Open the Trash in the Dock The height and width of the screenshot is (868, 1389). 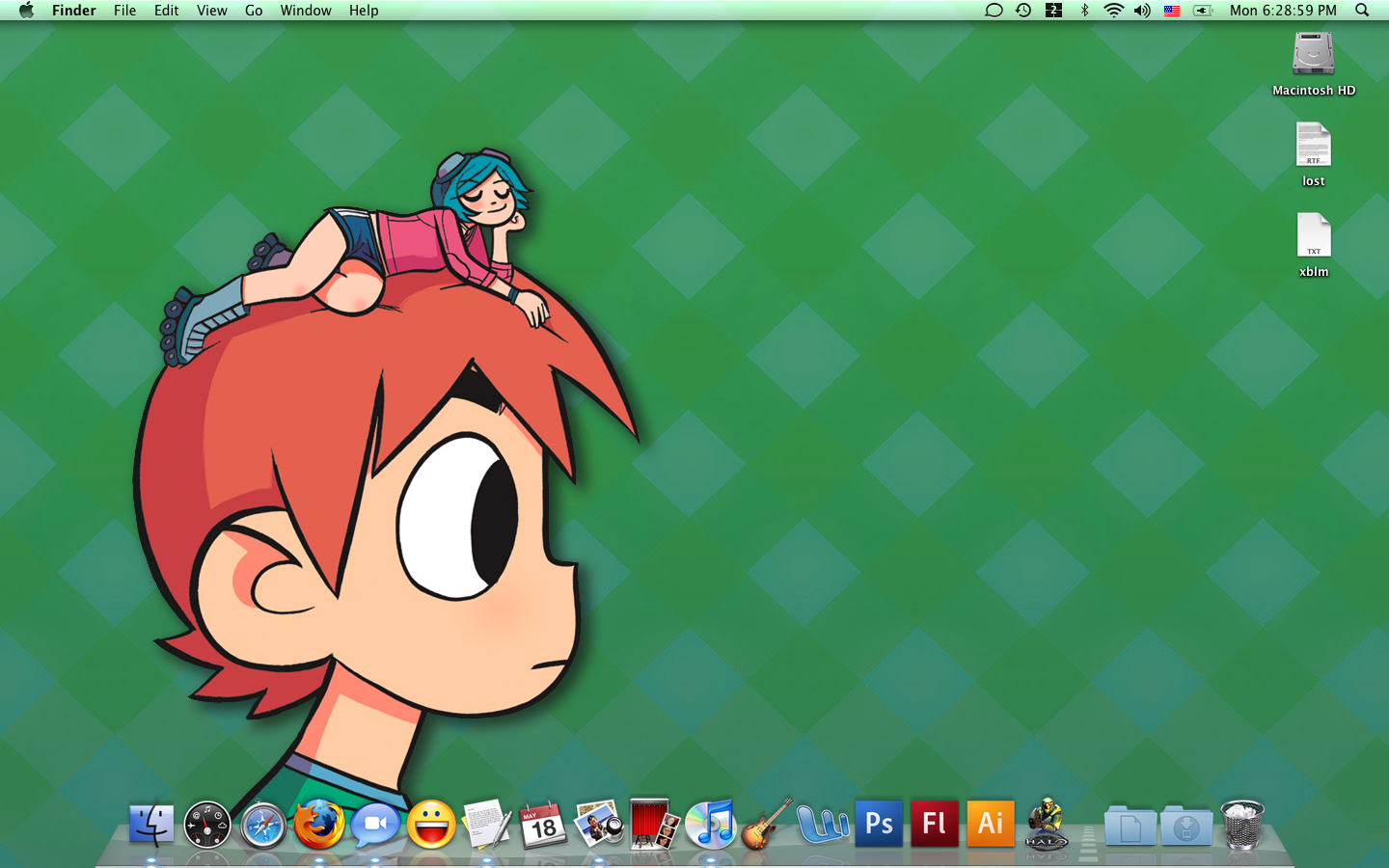click(1242, 825)
